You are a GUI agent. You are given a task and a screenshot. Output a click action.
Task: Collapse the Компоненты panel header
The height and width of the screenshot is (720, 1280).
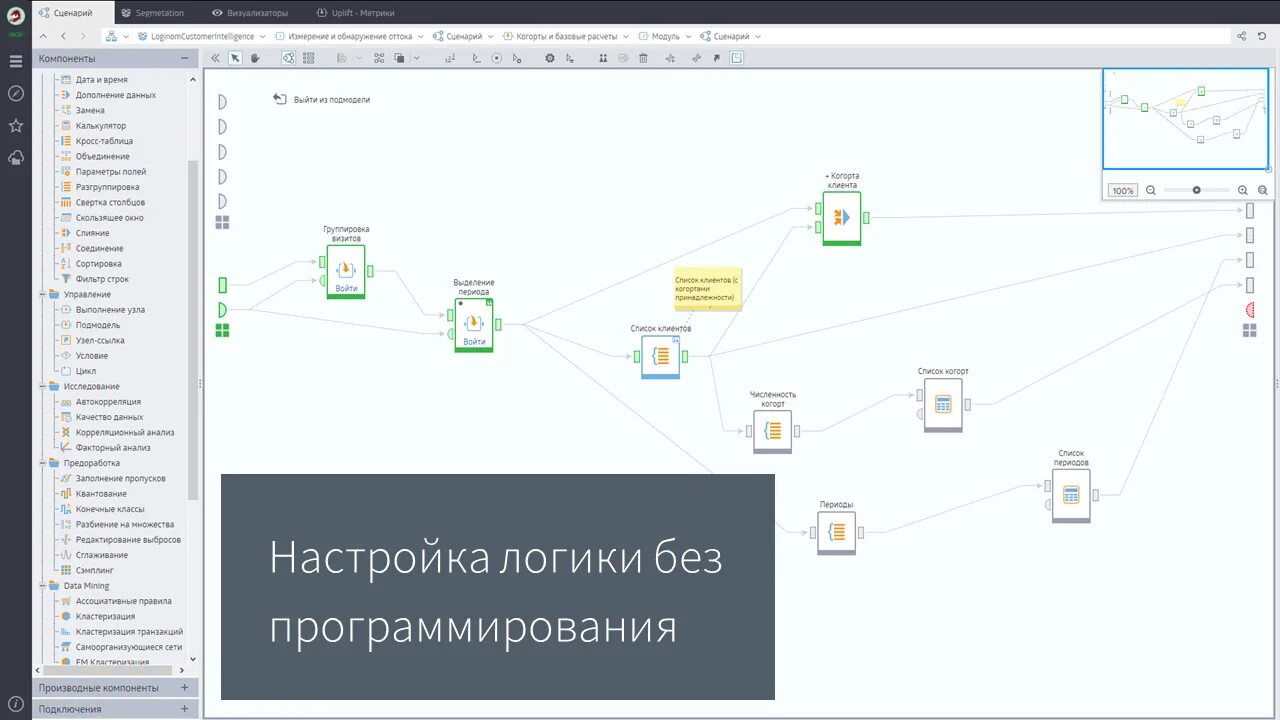[186, 58]
